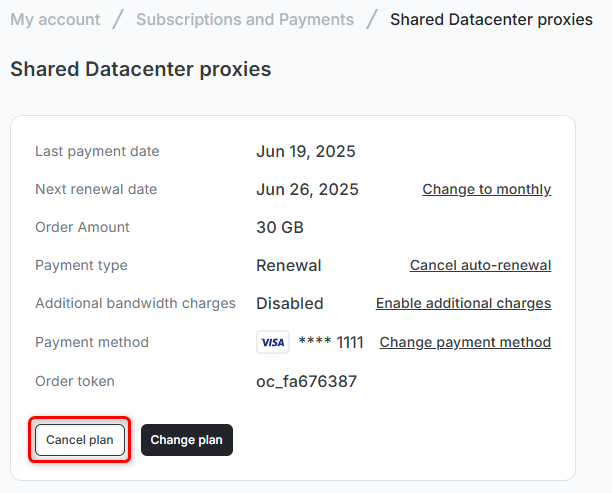Click the Shared Datacenter proxies page heading
Image resolution: width=612 pixels, height=493 pixels.
[140, 69]
